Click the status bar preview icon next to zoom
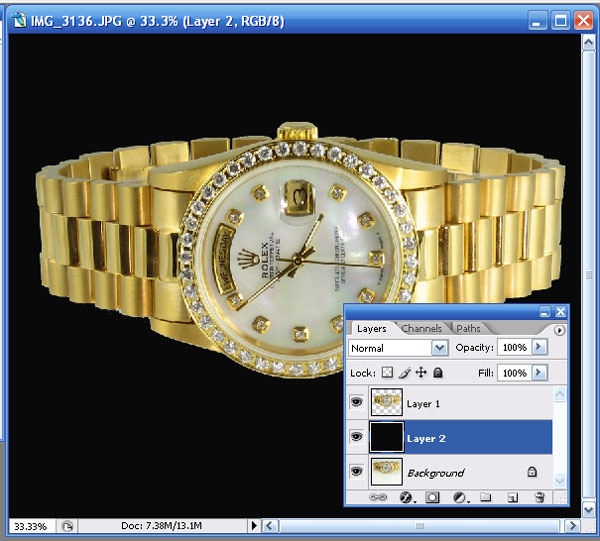600x541 pixels. coord(67,526)
